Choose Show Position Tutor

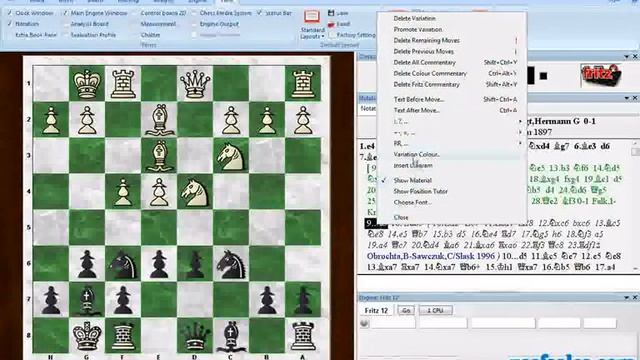coord(420,191)
